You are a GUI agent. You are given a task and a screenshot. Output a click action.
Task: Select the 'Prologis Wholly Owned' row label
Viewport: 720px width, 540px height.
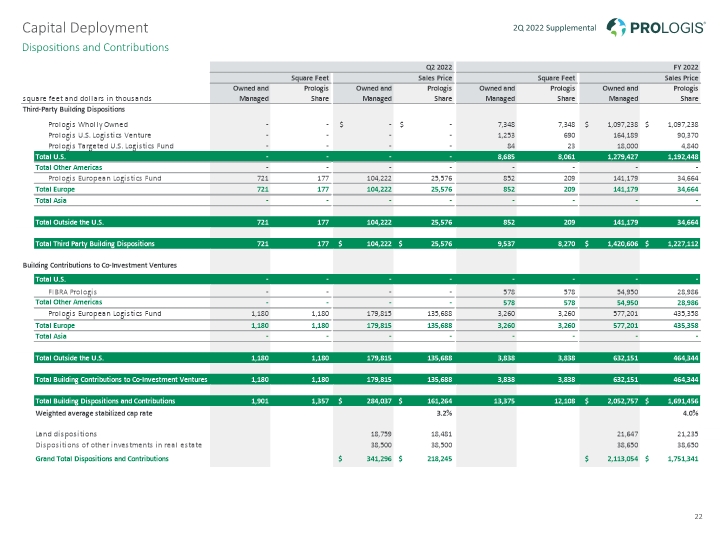(x=88, y=124)
